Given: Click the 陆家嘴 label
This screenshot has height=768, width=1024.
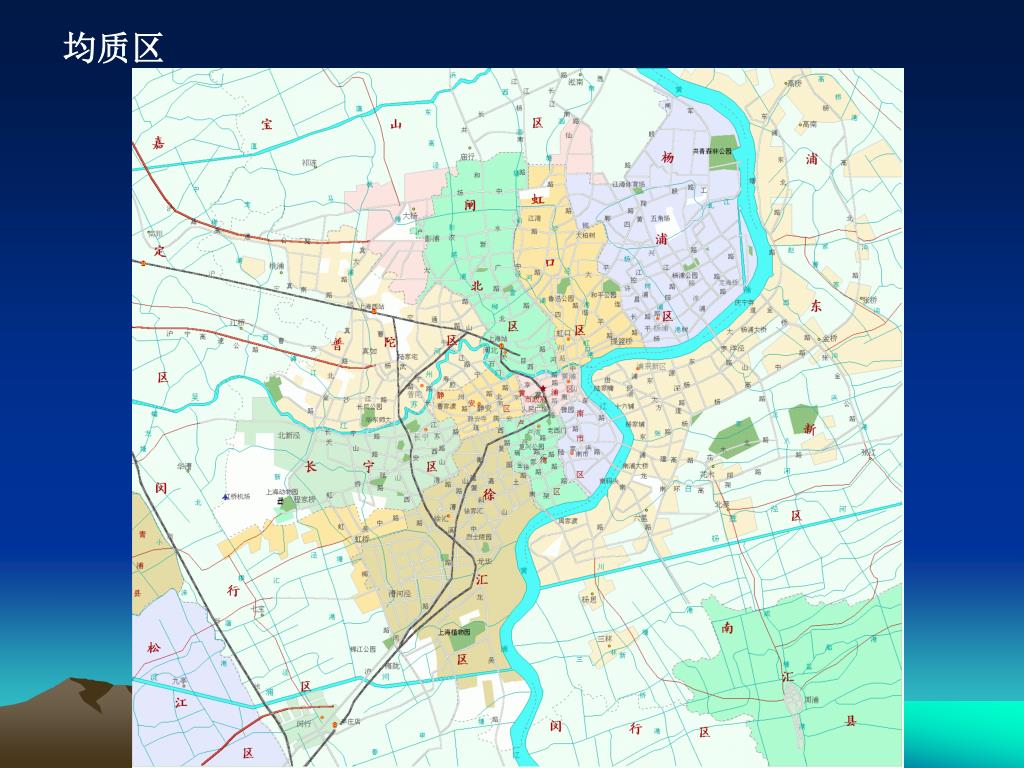Looking at the screenshot, I should click(604, 389).
